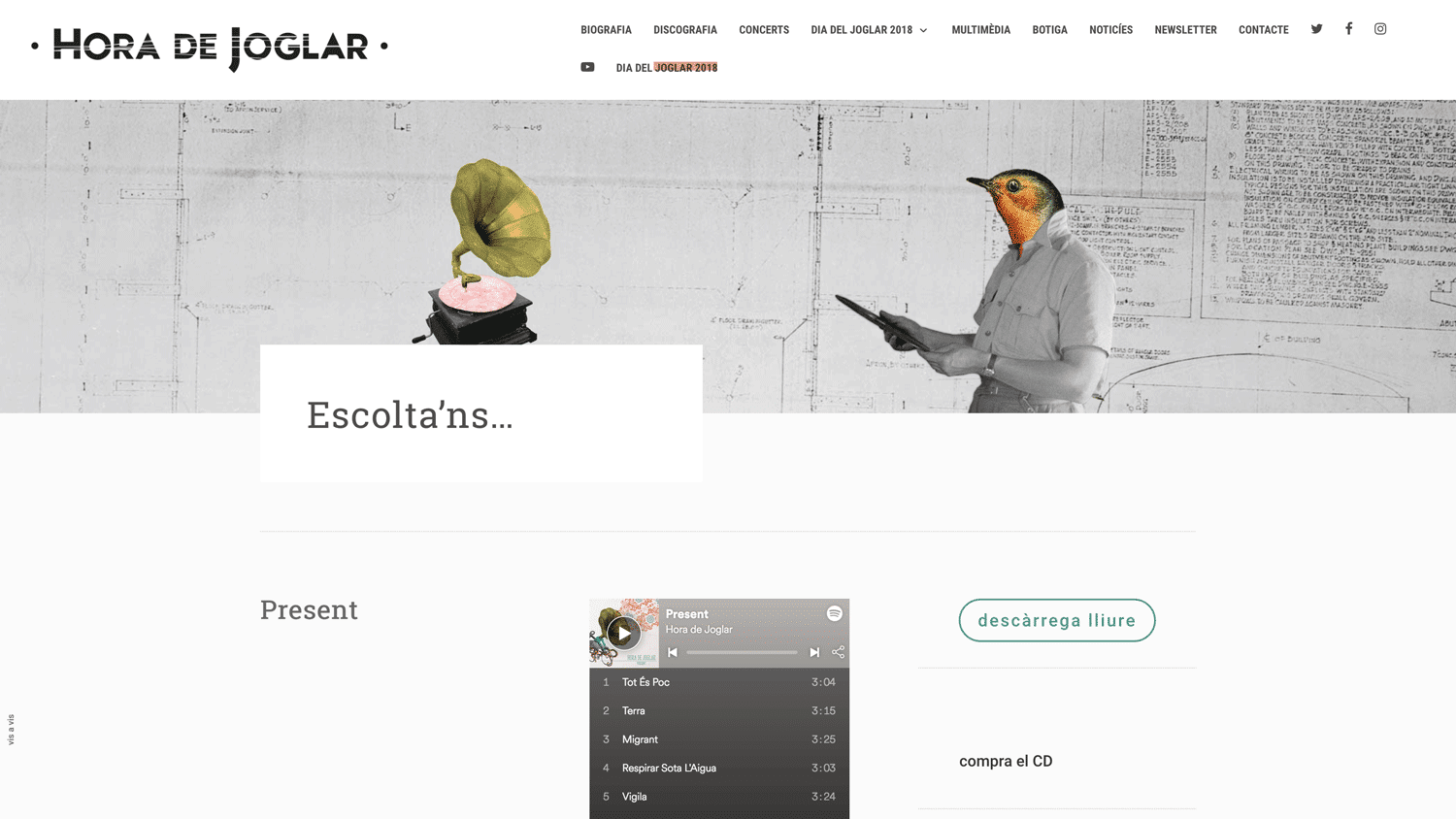Play the Present album in Spotify player

click(x=623, y=634)
